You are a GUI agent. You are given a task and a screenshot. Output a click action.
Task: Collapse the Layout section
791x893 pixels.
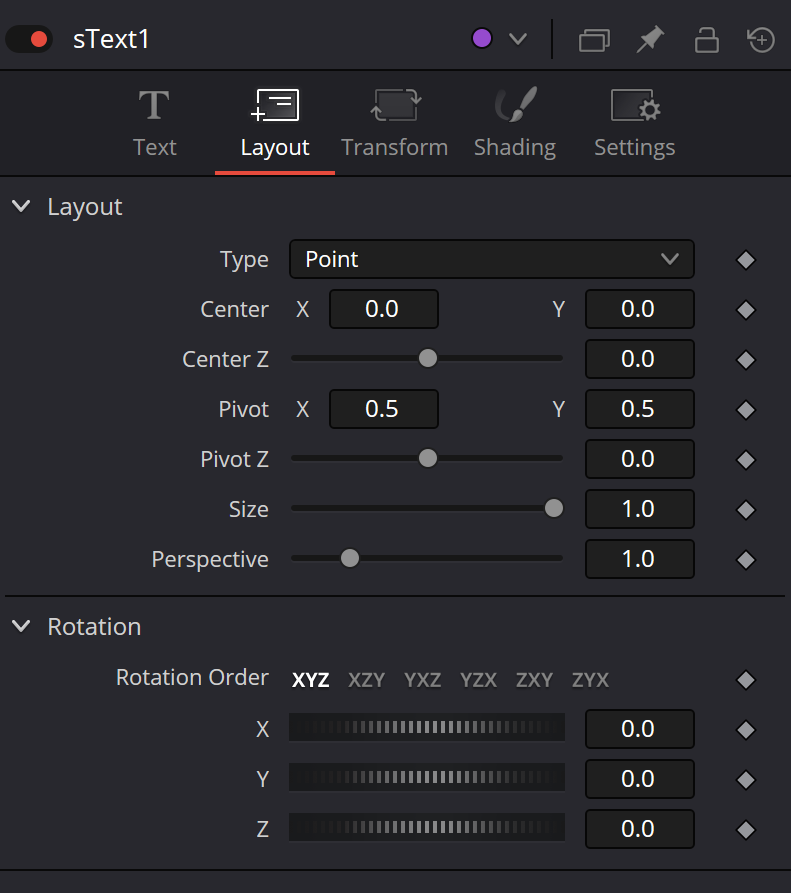(21, 206)
